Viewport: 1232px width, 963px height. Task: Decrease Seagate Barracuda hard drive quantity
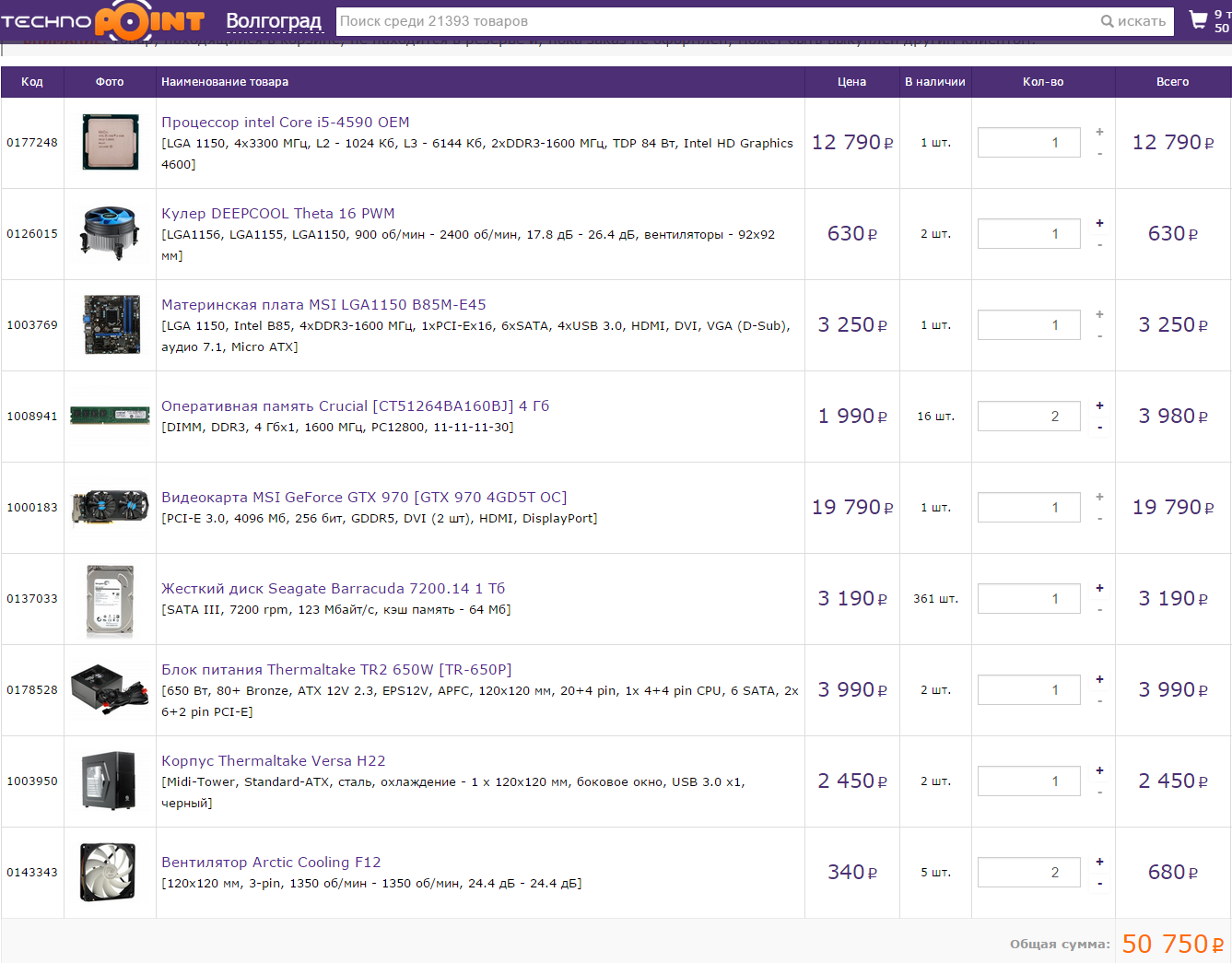1099,610
